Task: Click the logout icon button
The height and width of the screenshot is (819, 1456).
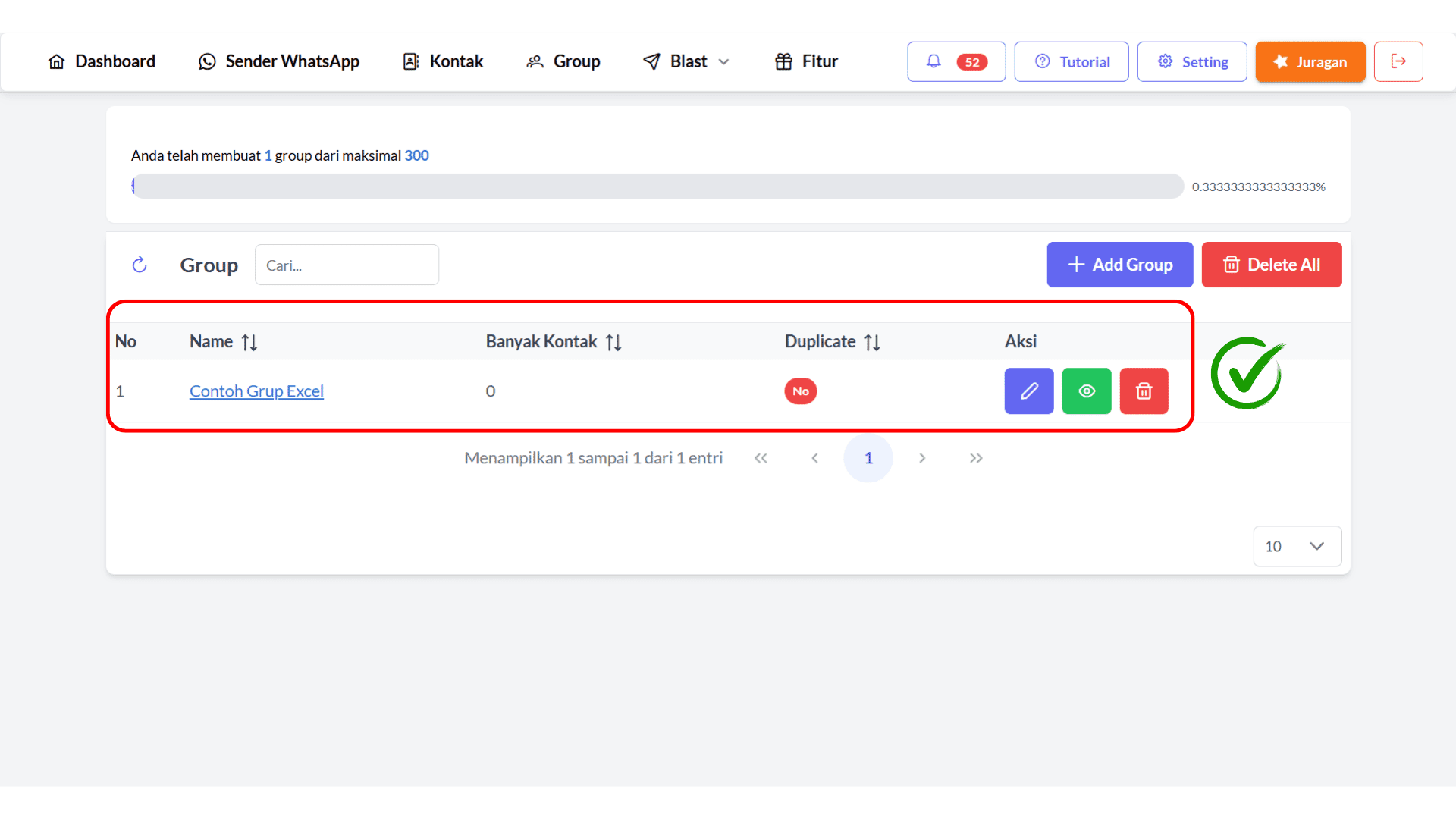Action: (x=1398, y=61)
